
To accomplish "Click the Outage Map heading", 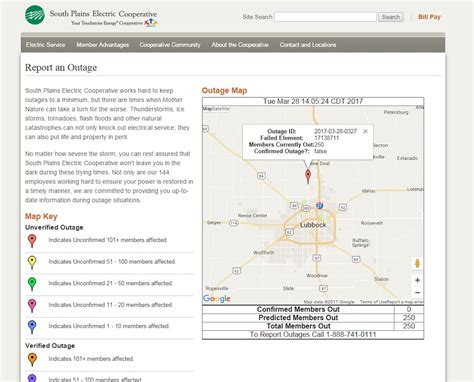I will [224, 91].
